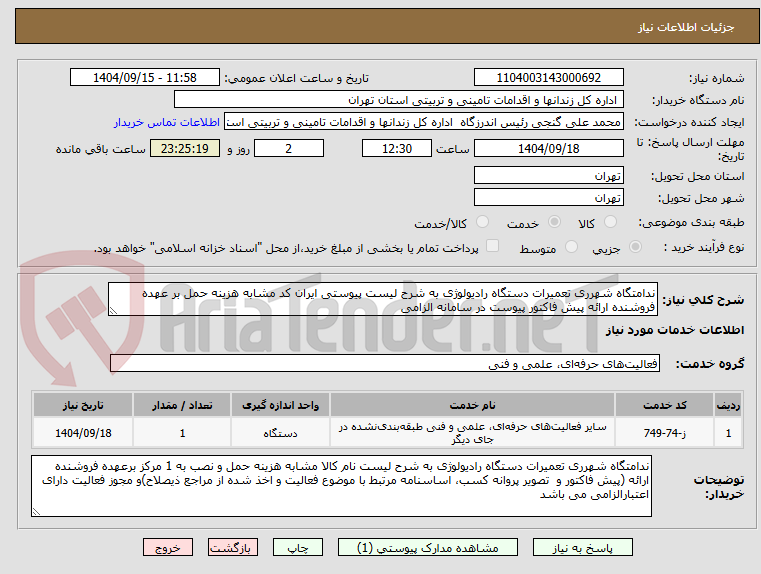761x574 pixels.
Task: Click the quantity cell 1 in table row
Action: (182, 433)
